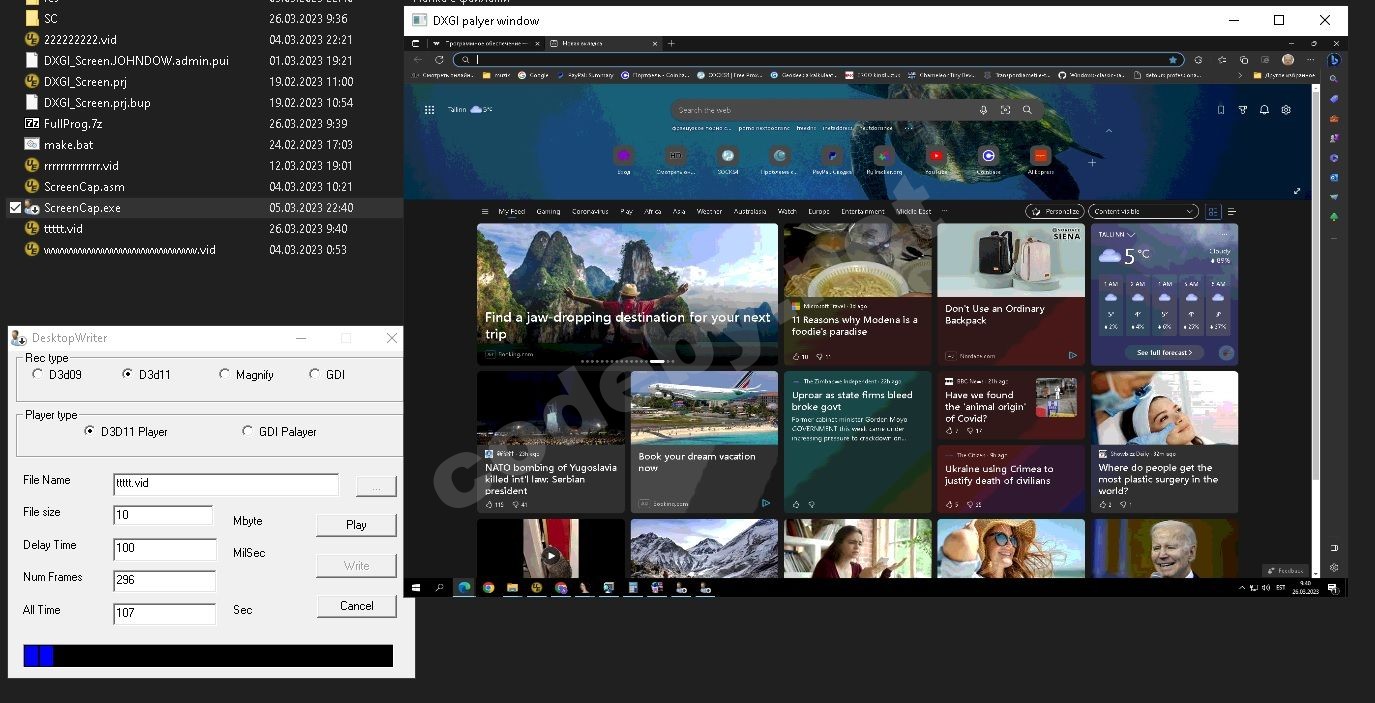Click the blue-and-black playback progress bar
Image resolution: width=1375 pixels, height=703 pixels.
pyautogui.click(x=208, y=656)
